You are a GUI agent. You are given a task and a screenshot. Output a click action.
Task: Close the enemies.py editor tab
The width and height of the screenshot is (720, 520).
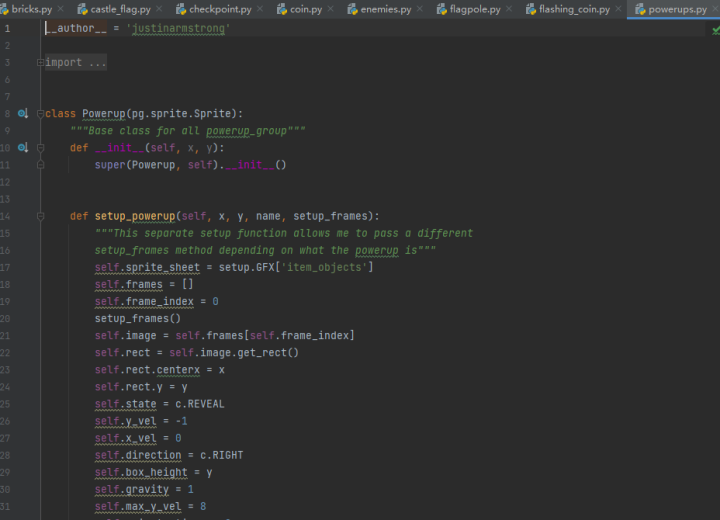[x=421, y=9]
